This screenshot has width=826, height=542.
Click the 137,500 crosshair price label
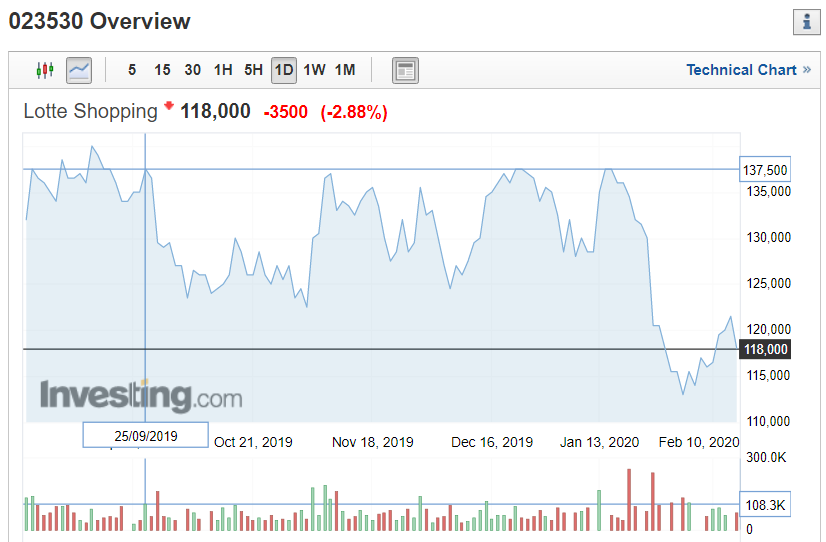pos(765,170)
